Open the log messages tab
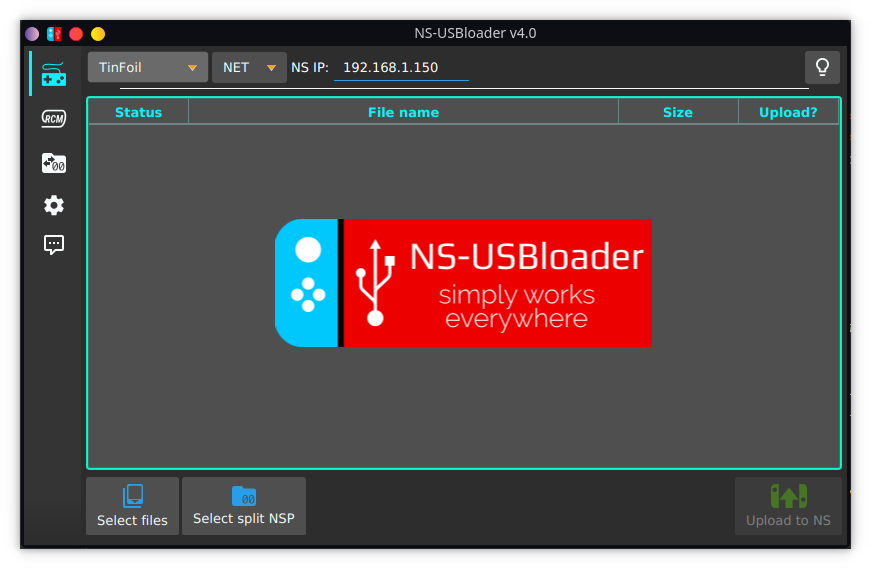The width and height of the screenshot is (871, 569). pos(54,244)
